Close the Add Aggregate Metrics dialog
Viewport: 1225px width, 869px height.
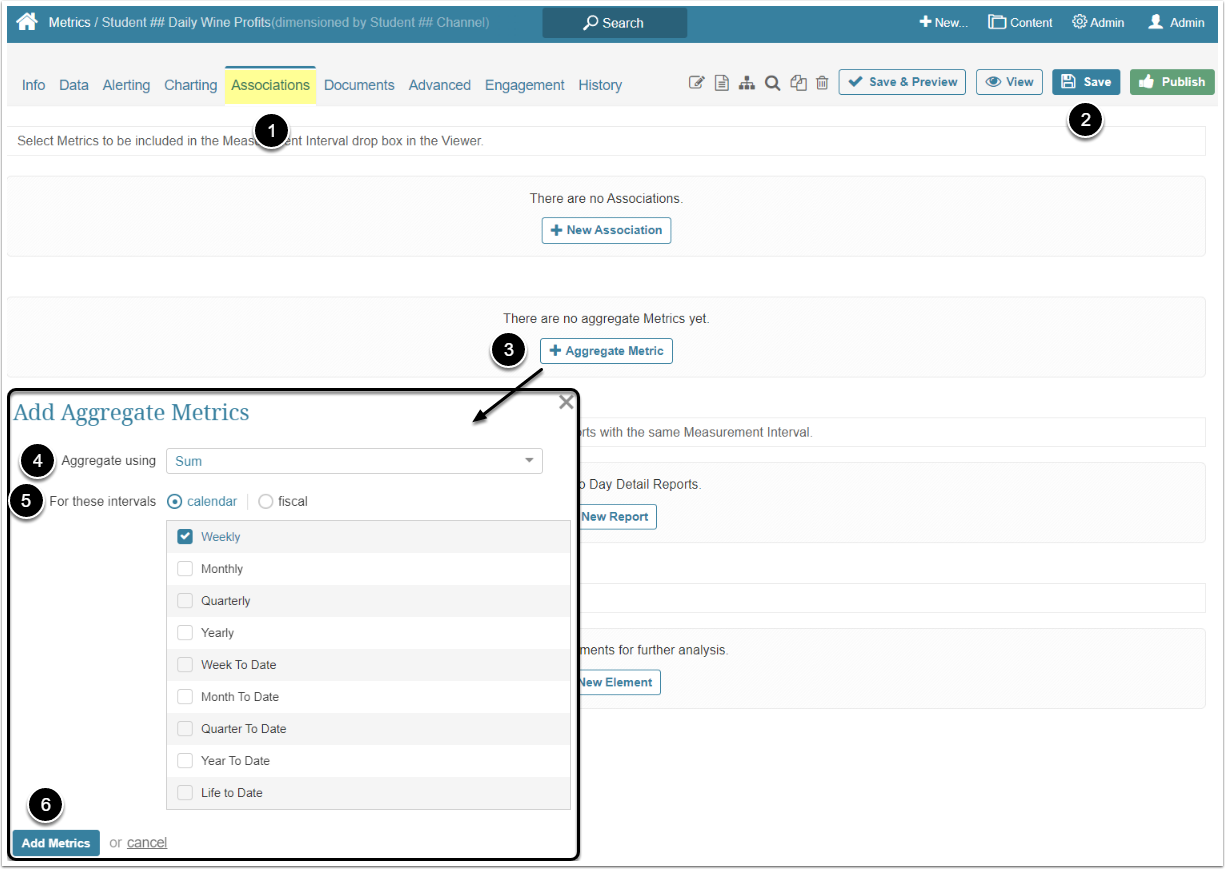566,402
